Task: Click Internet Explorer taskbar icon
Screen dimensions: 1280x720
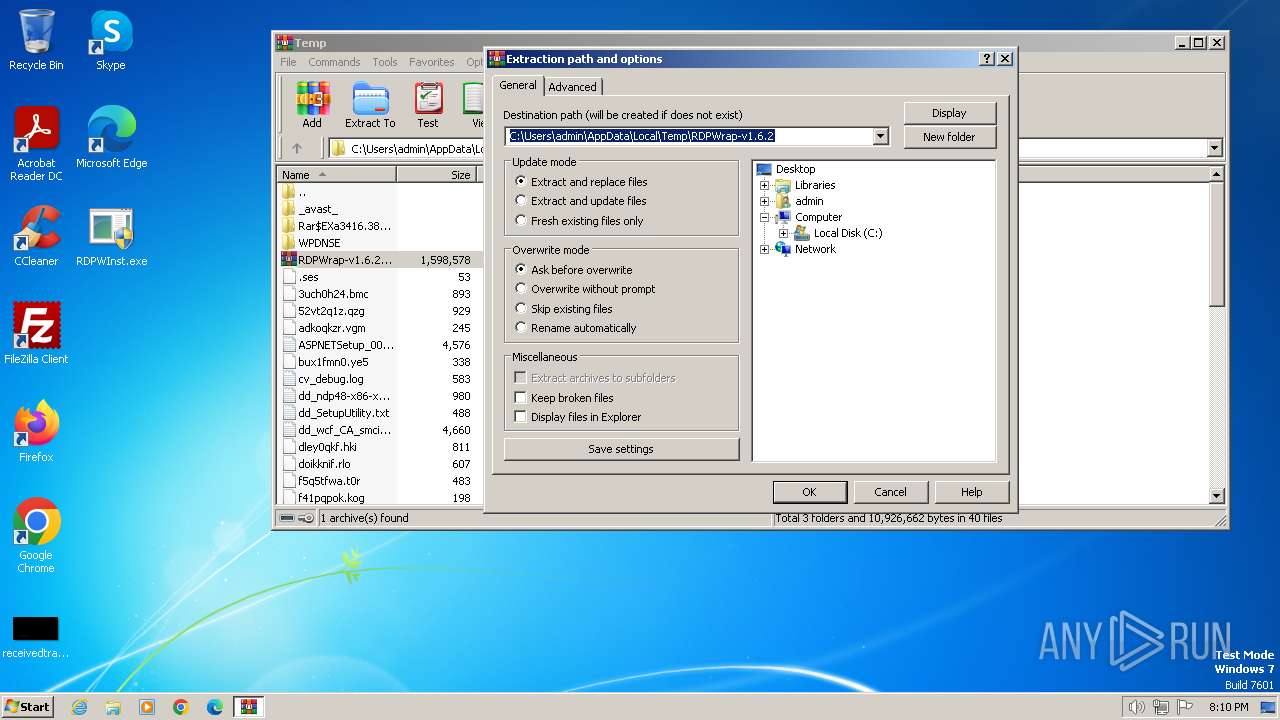Action: [79, 707]
